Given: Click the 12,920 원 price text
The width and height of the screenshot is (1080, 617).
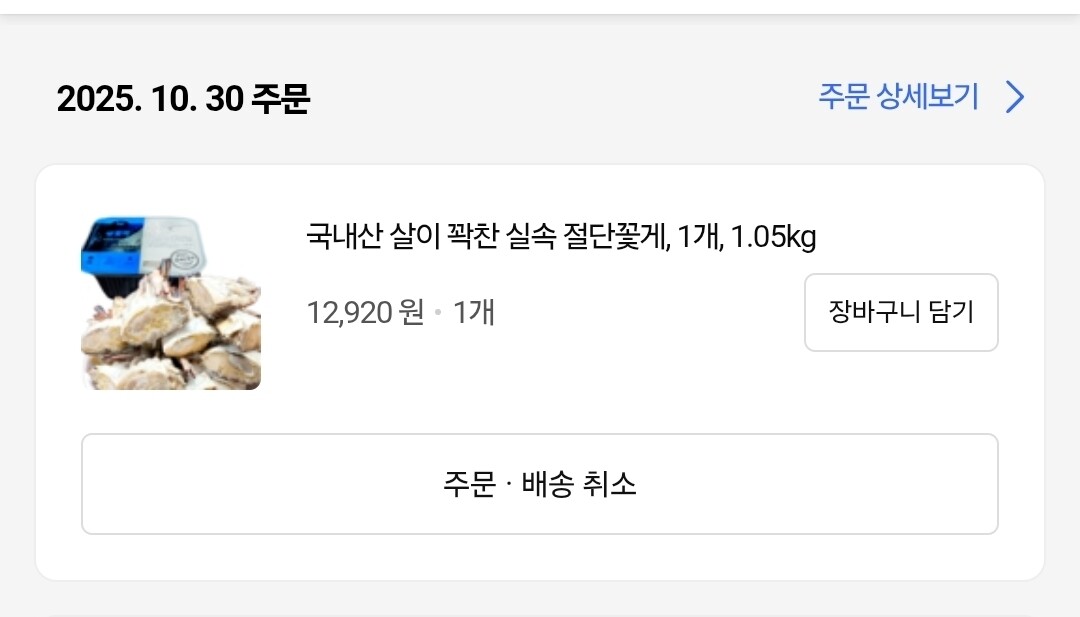Looking at the screenshot, I should point(365,313).
